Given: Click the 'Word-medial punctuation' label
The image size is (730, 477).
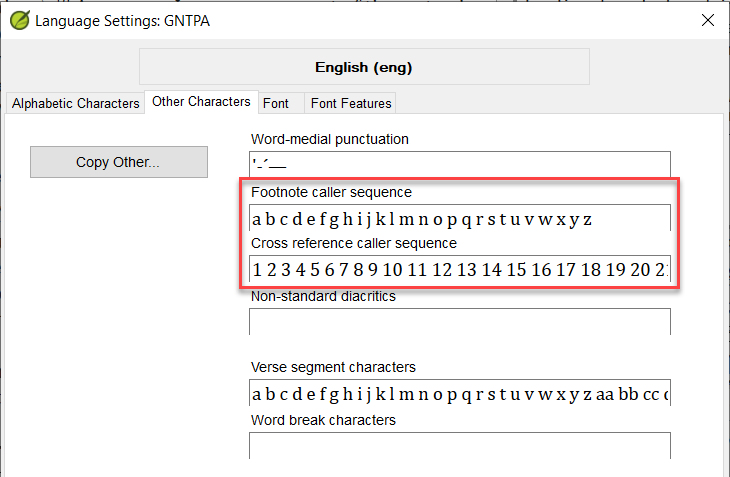Looking at the screenshot, I should pyautogui.click(x=330, y=139).
